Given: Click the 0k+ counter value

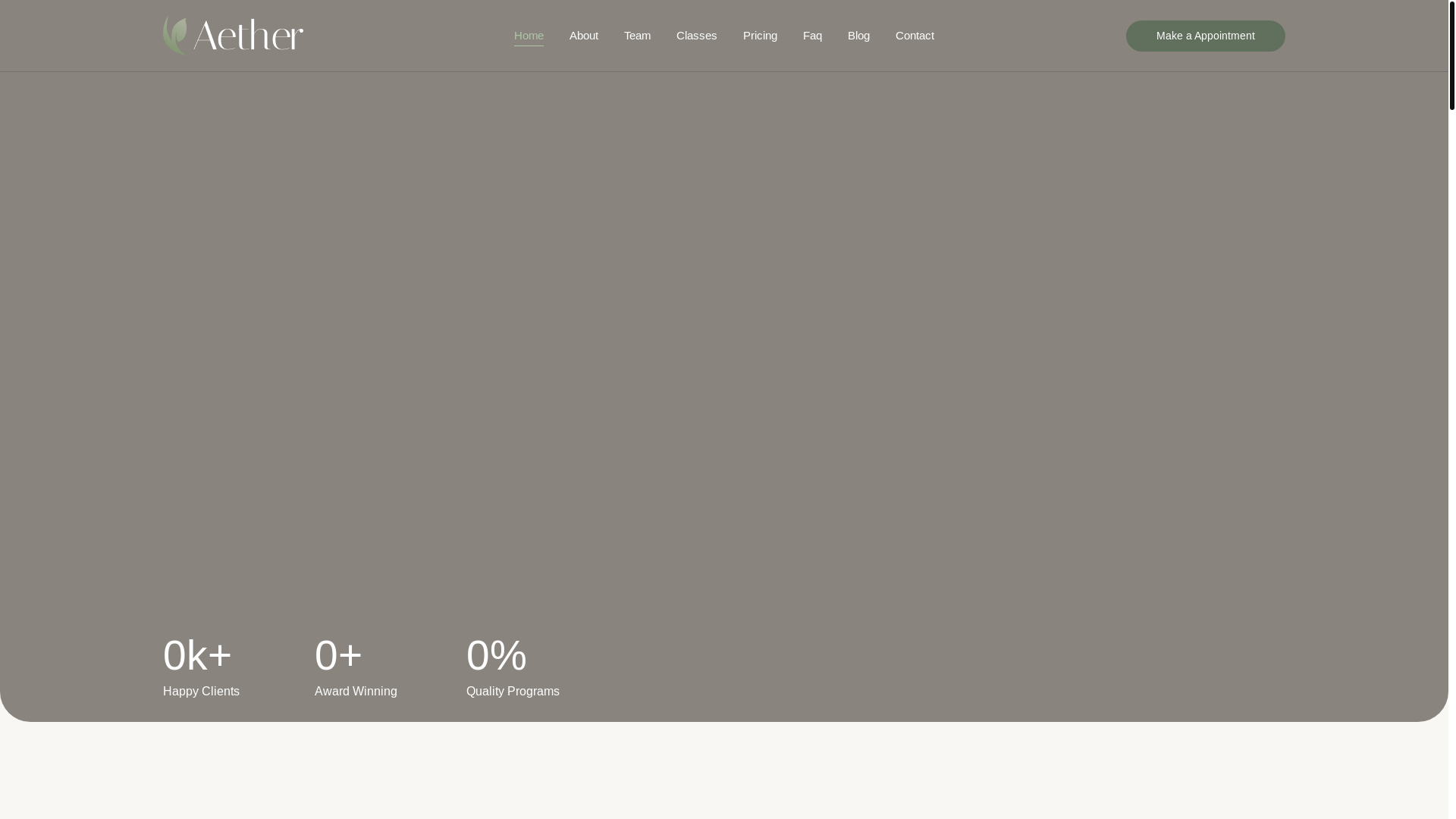Looking at the screenshot, I should coord(197,655).
